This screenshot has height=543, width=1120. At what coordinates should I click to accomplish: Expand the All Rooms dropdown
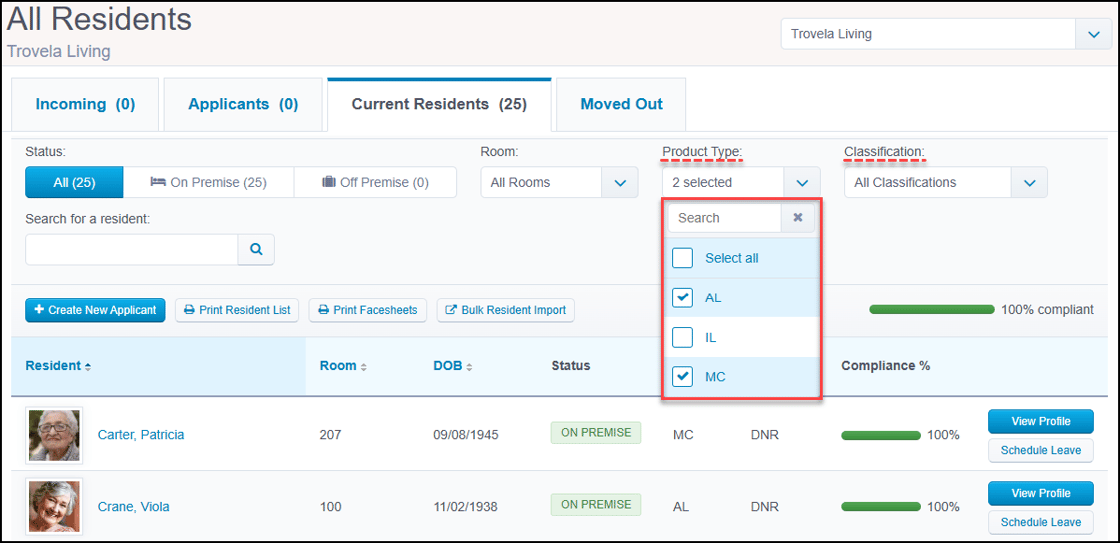tap(619, 183)
